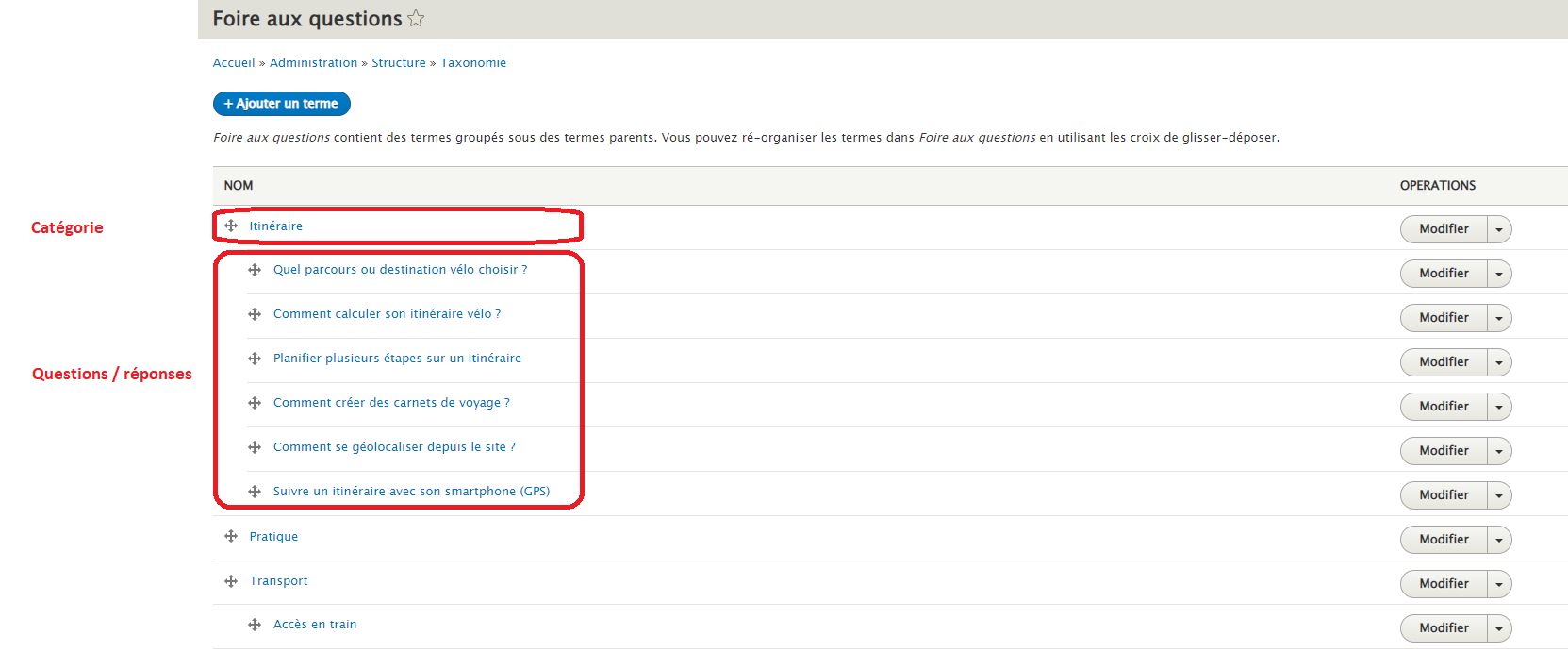This screenshot has height=652, width=1568.
Task: Click drag handle for Comment calculer son itinéraire
Action: pos(255,314)
